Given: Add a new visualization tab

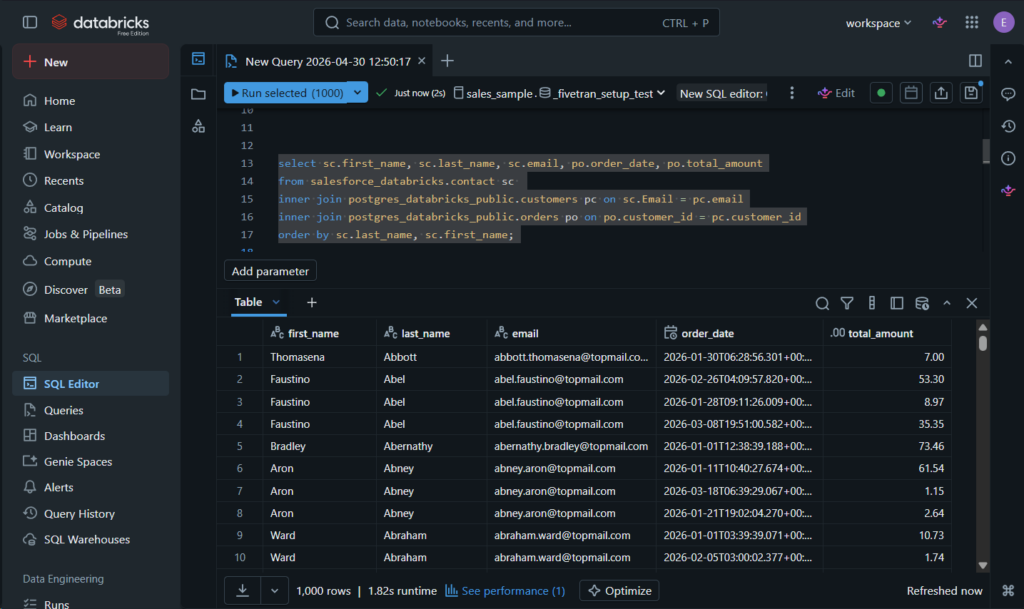Looking at the screenshot, I should click(312, 302).
